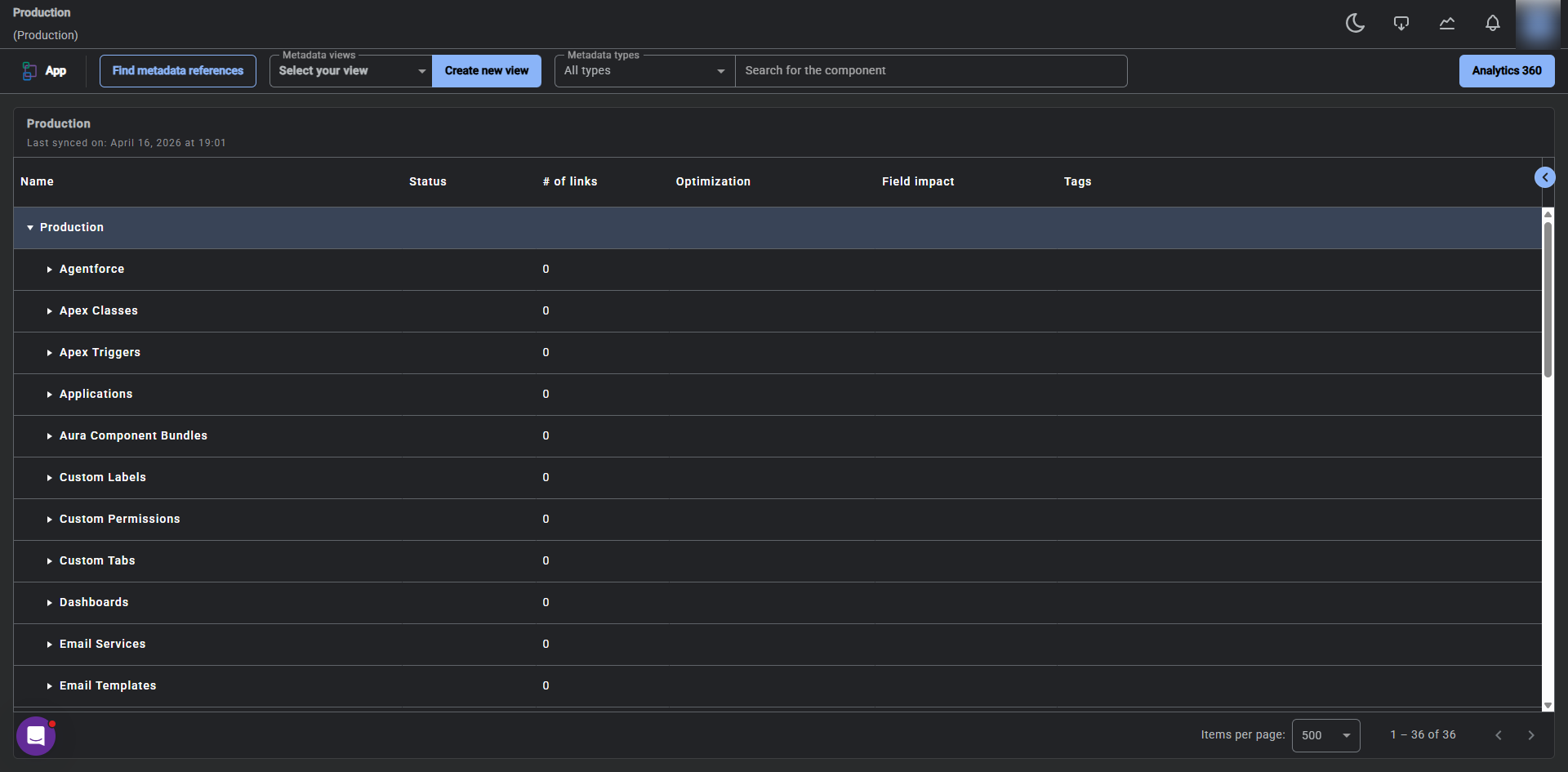1568x772 pixels.
Task: Expand the Apex Classes row
Action: [50, 311]
